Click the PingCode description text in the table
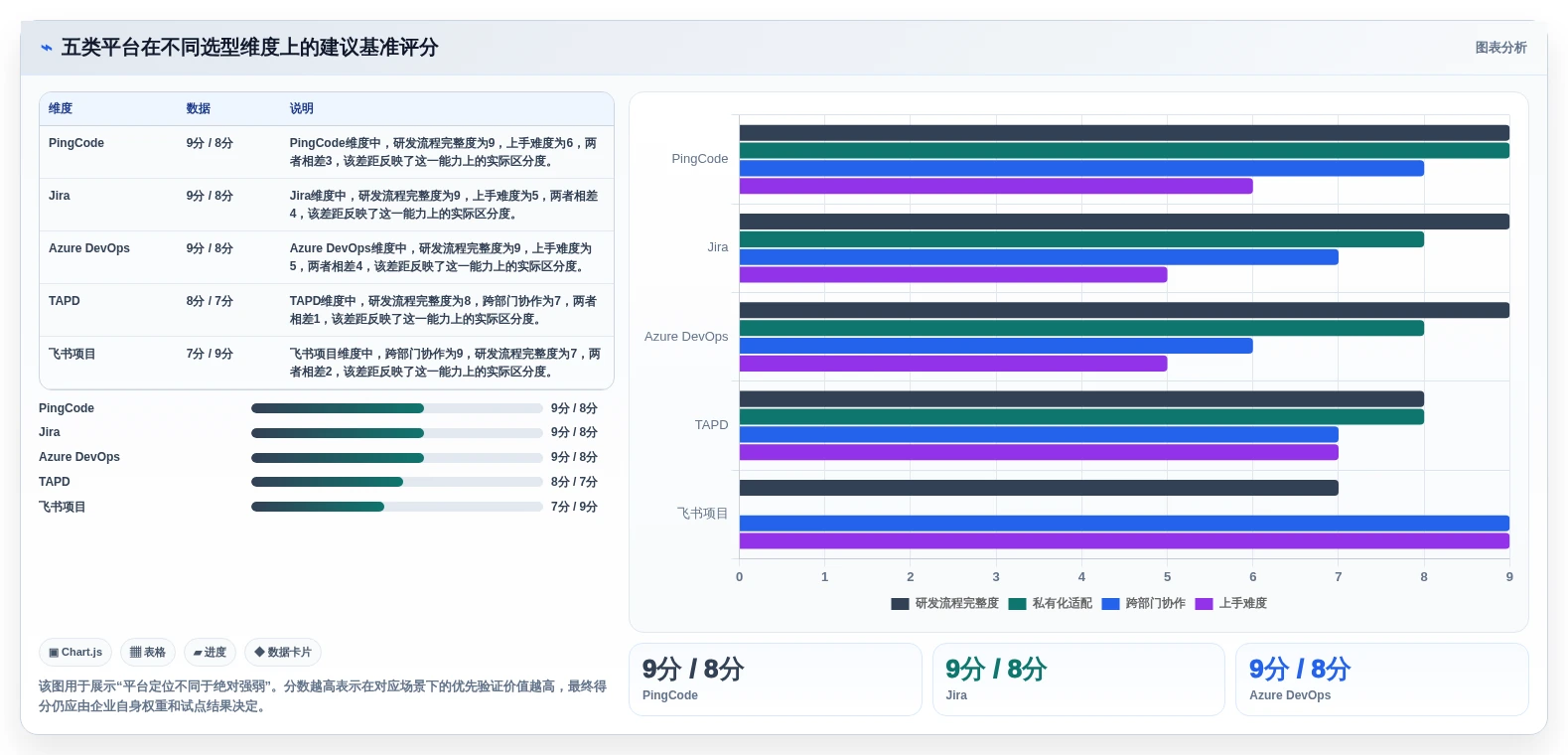1568x755 pixels. click(x=444, y=152)
